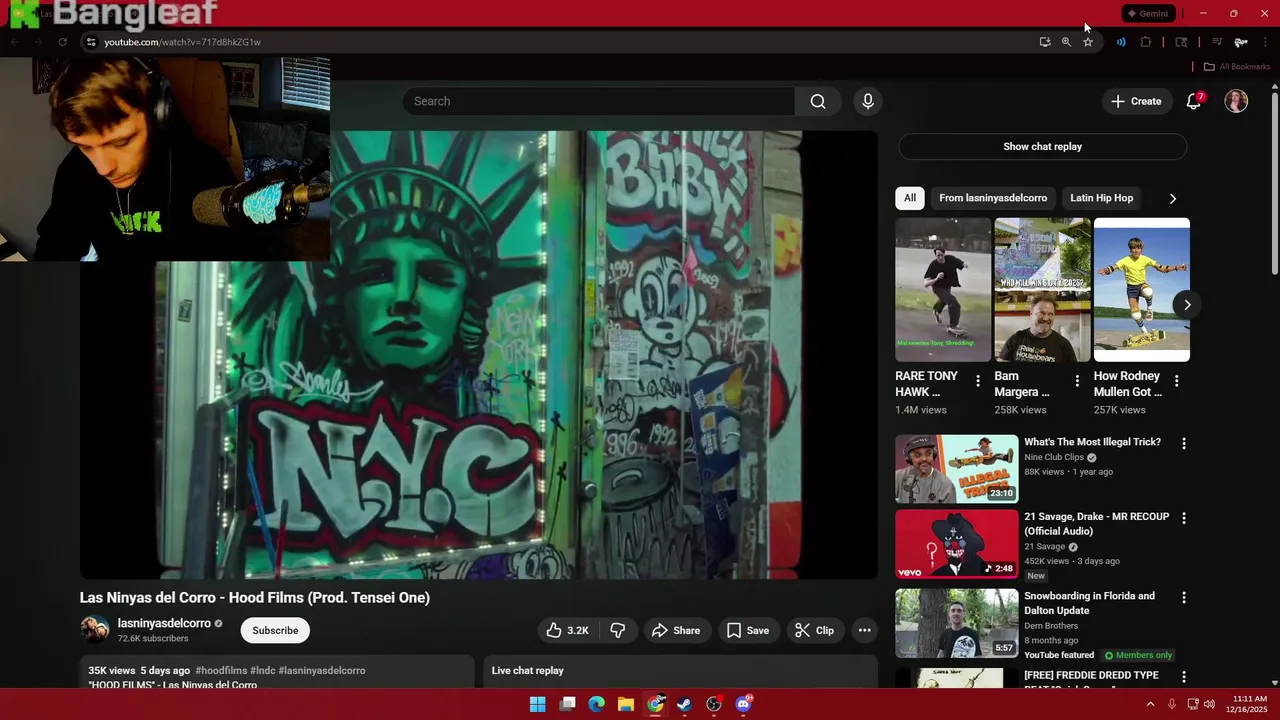Screen dimensions: 1280x720
Task: Open OBS Studio from the taskbar
Action: tap(714, 704)
